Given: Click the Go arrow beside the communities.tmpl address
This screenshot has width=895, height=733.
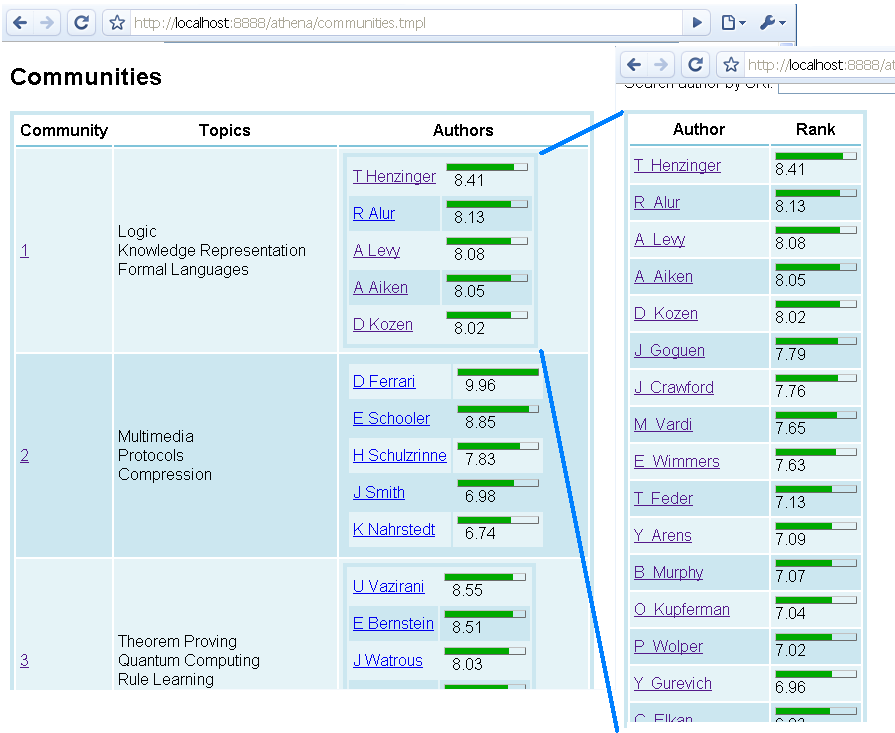Looking at the screenshot, I should tap(696, 23).
